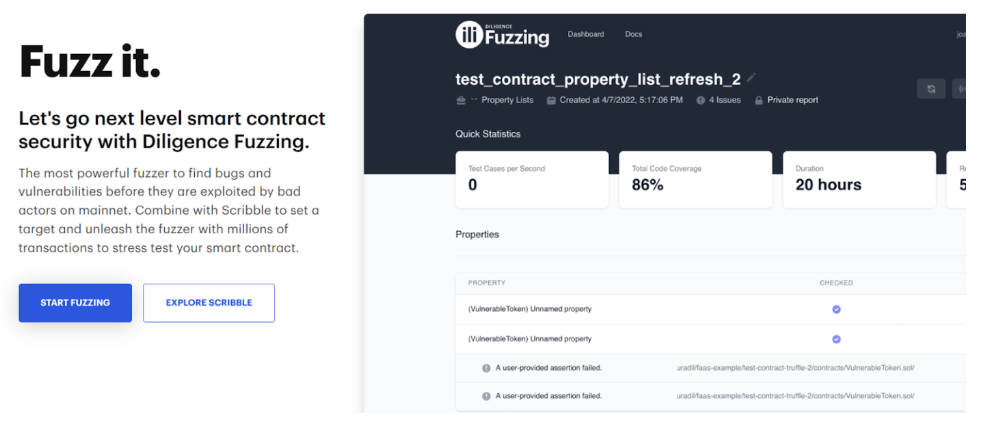Click the icon left of Property Lists
Viewport: 997px width, 427px height.
pos(460,100)
